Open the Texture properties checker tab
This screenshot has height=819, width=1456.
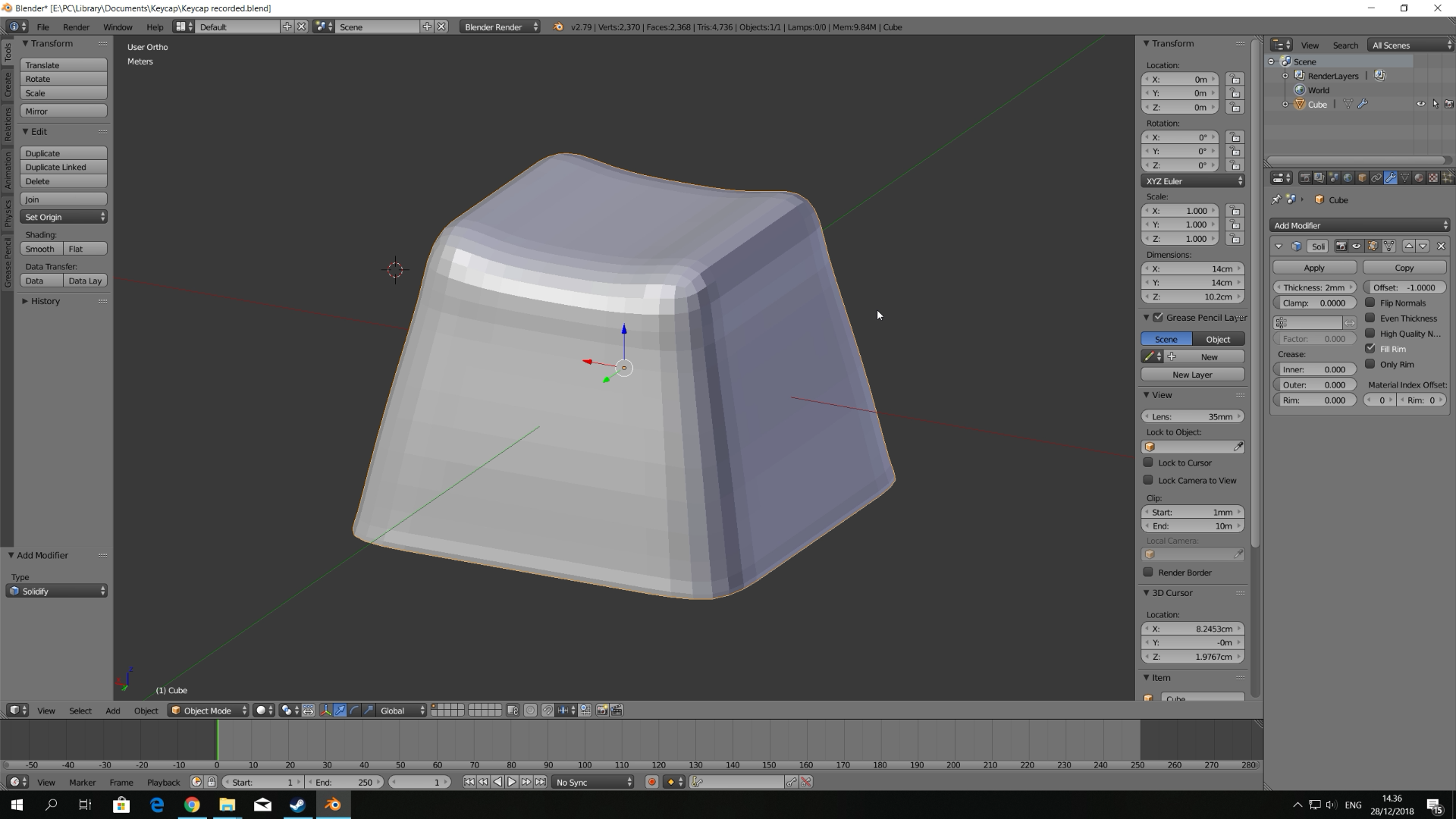pos(1433,177)
